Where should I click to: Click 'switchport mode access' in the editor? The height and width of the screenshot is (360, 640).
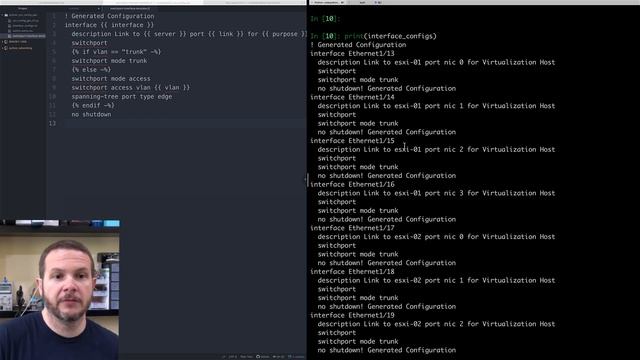click(x=111, y=79)
